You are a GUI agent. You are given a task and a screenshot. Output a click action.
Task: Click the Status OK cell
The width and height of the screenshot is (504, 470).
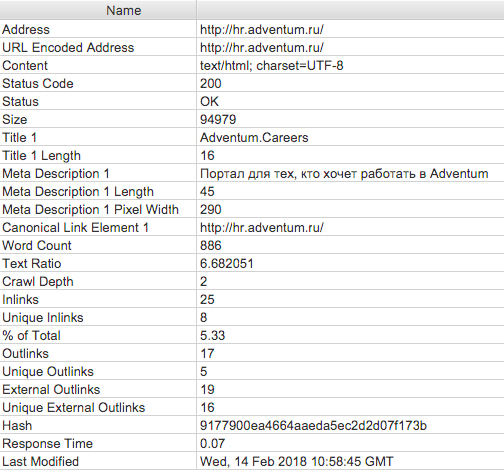[350, 102]
